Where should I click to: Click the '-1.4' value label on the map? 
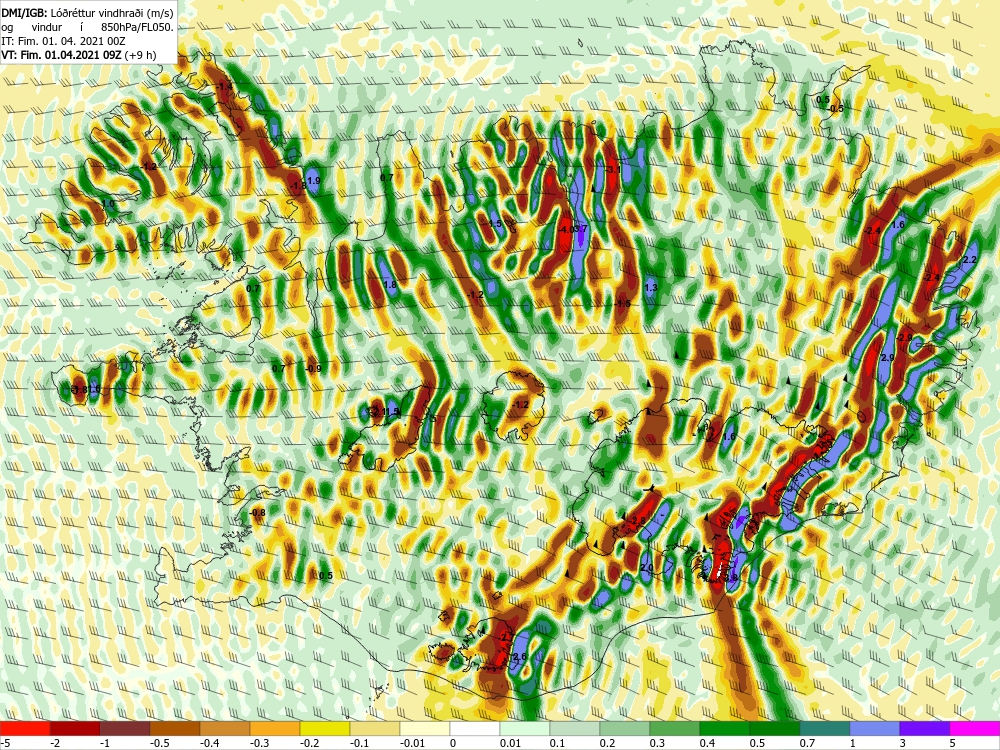click(x=225, y=86)
